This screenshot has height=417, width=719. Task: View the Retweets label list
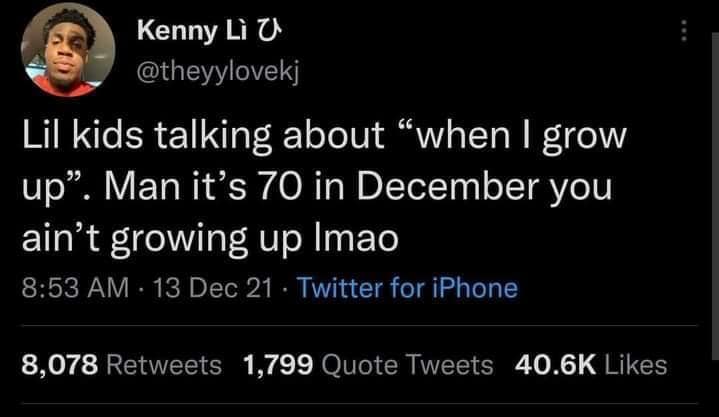coord(164,364)
